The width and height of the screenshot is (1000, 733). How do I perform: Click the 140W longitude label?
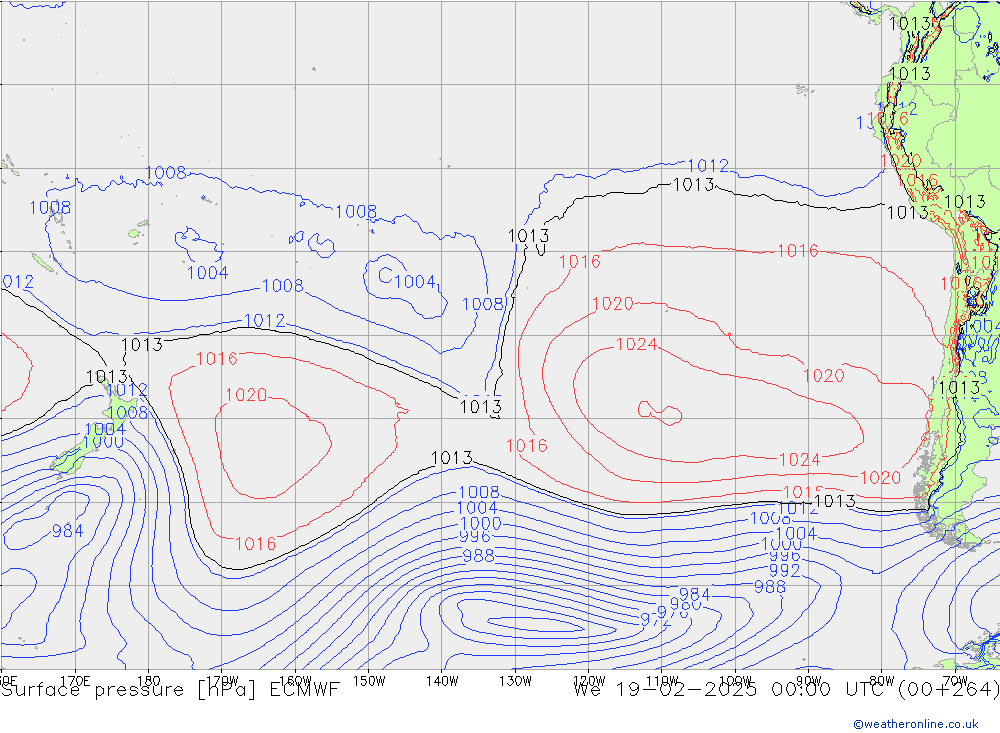click(442, 681)
